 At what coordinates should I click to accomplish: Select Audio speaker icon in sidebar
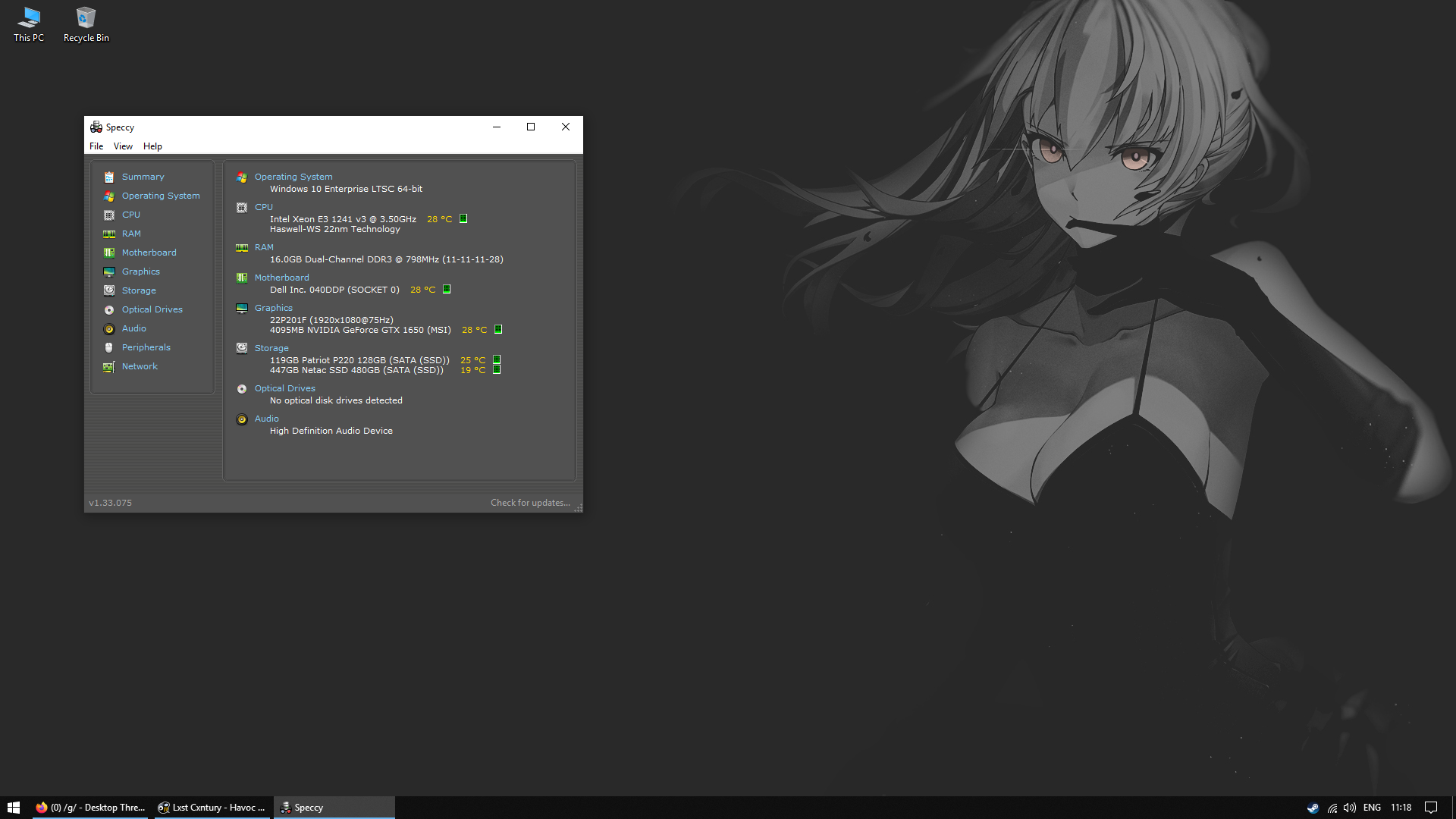pos(109,329)
